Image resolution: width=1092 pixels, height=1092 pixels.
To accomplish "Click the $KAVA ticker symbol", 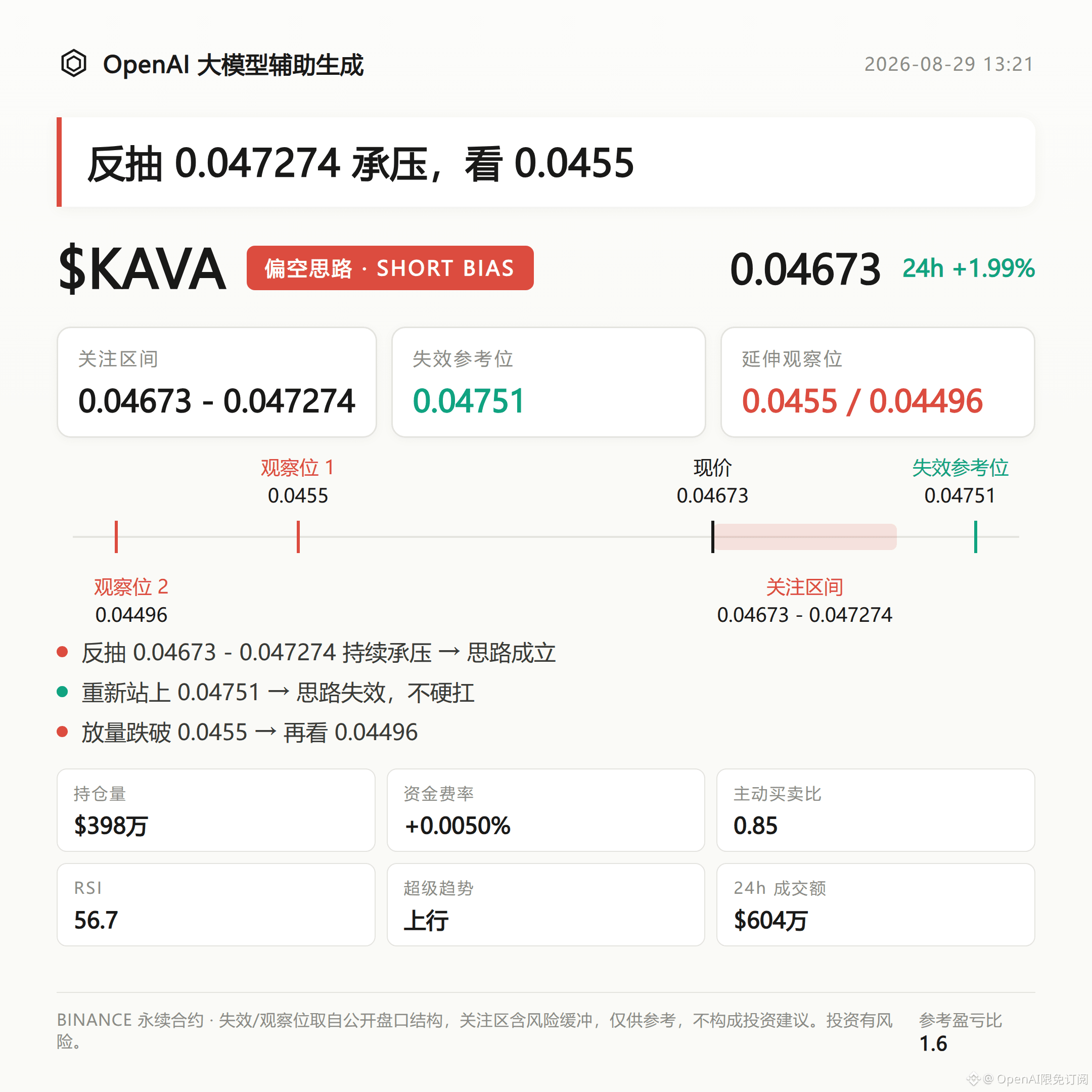I will tap(143, 269).
